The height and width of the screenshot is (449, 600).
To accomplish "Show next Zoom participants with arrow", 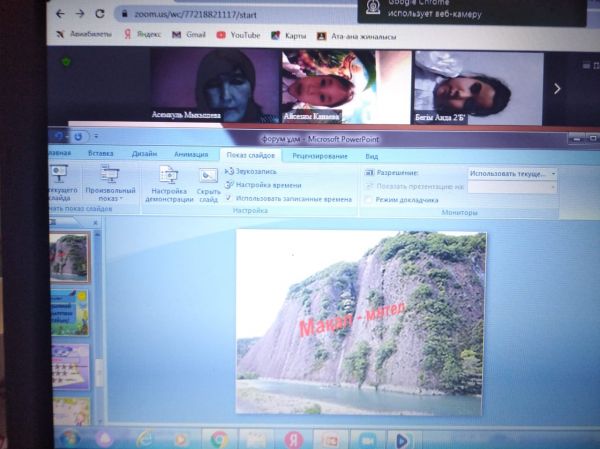I will pyautogui.click(x=557, y=88).
